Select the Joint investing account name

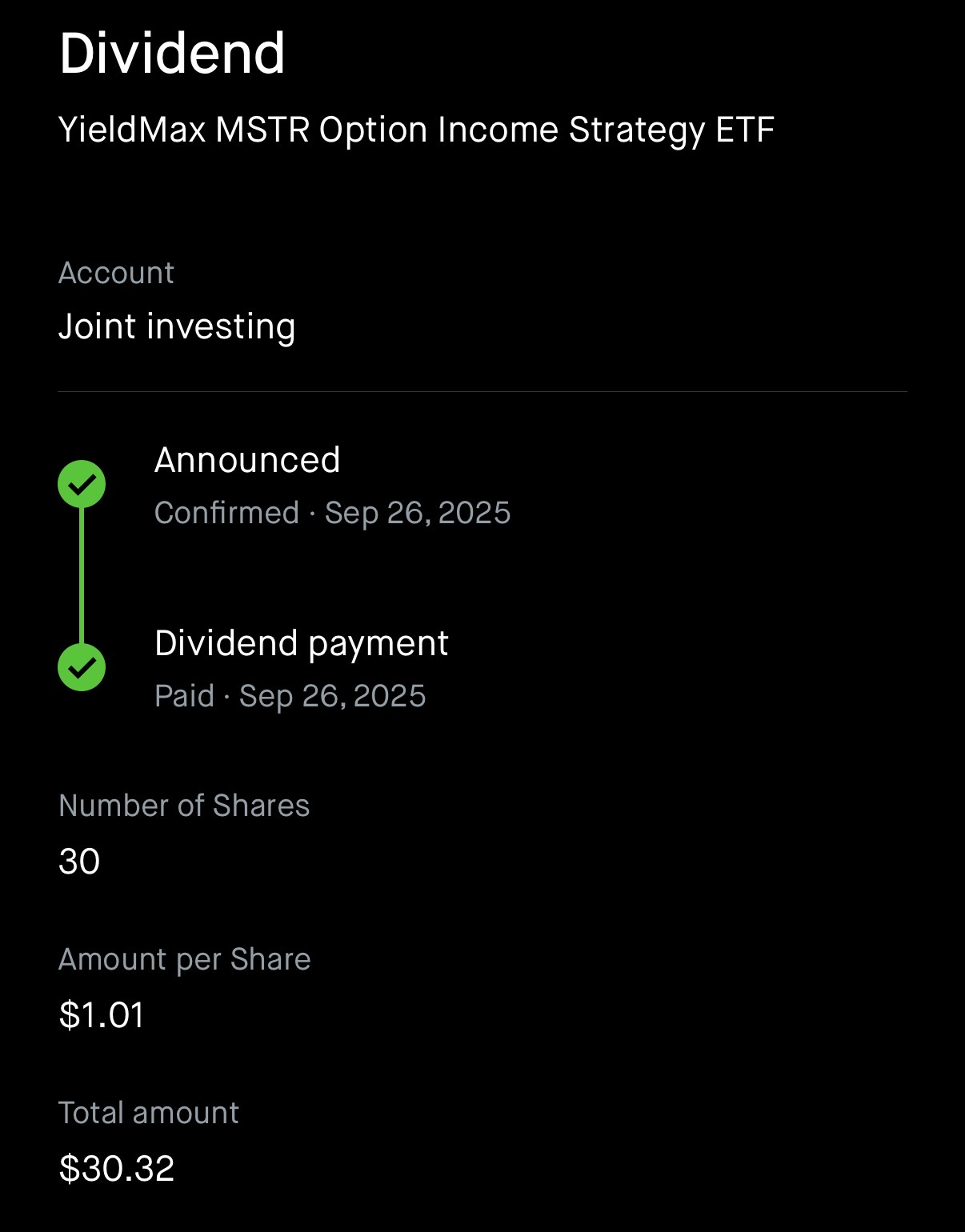[177, 326]
